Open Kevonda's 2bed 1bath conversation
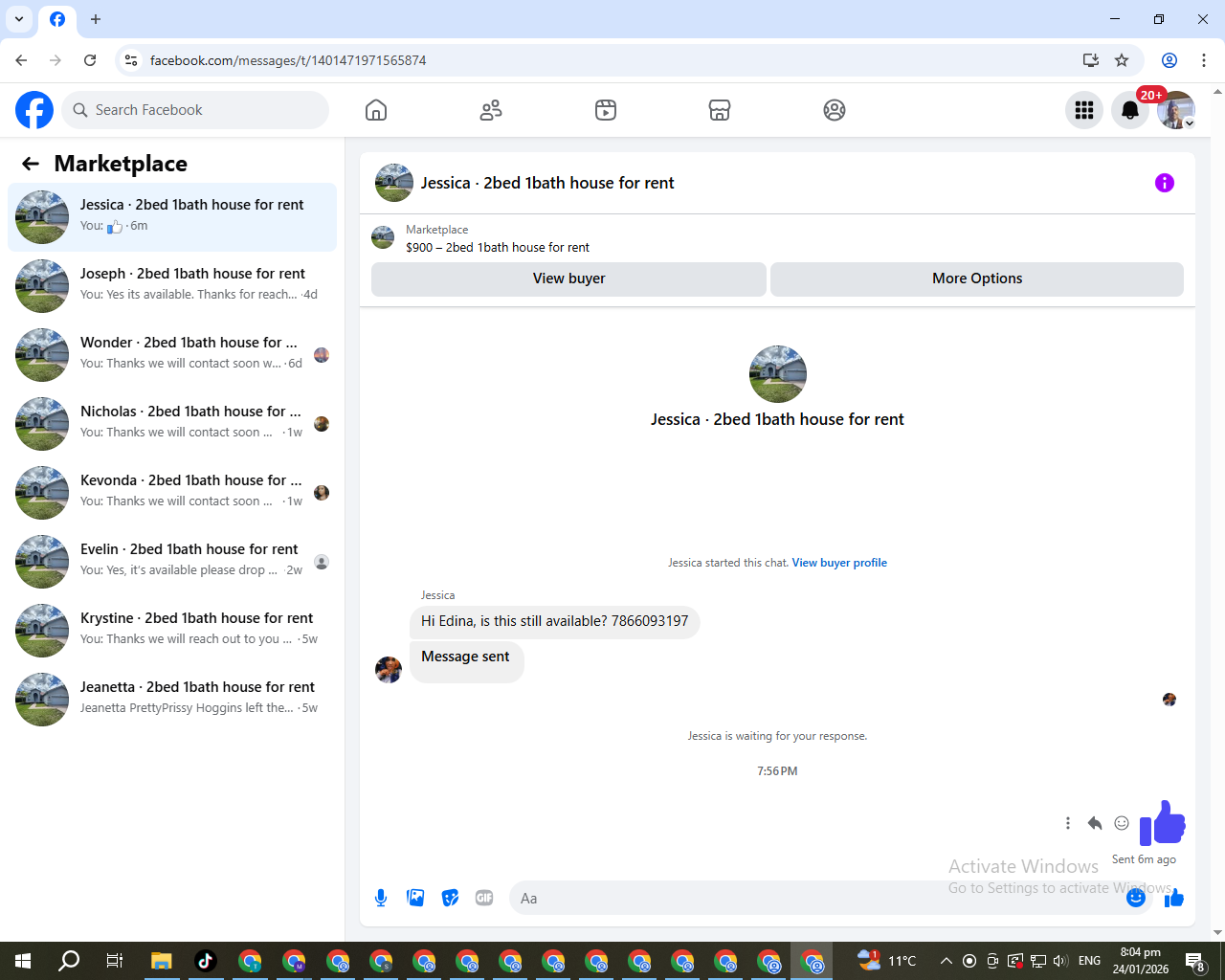 172,493
